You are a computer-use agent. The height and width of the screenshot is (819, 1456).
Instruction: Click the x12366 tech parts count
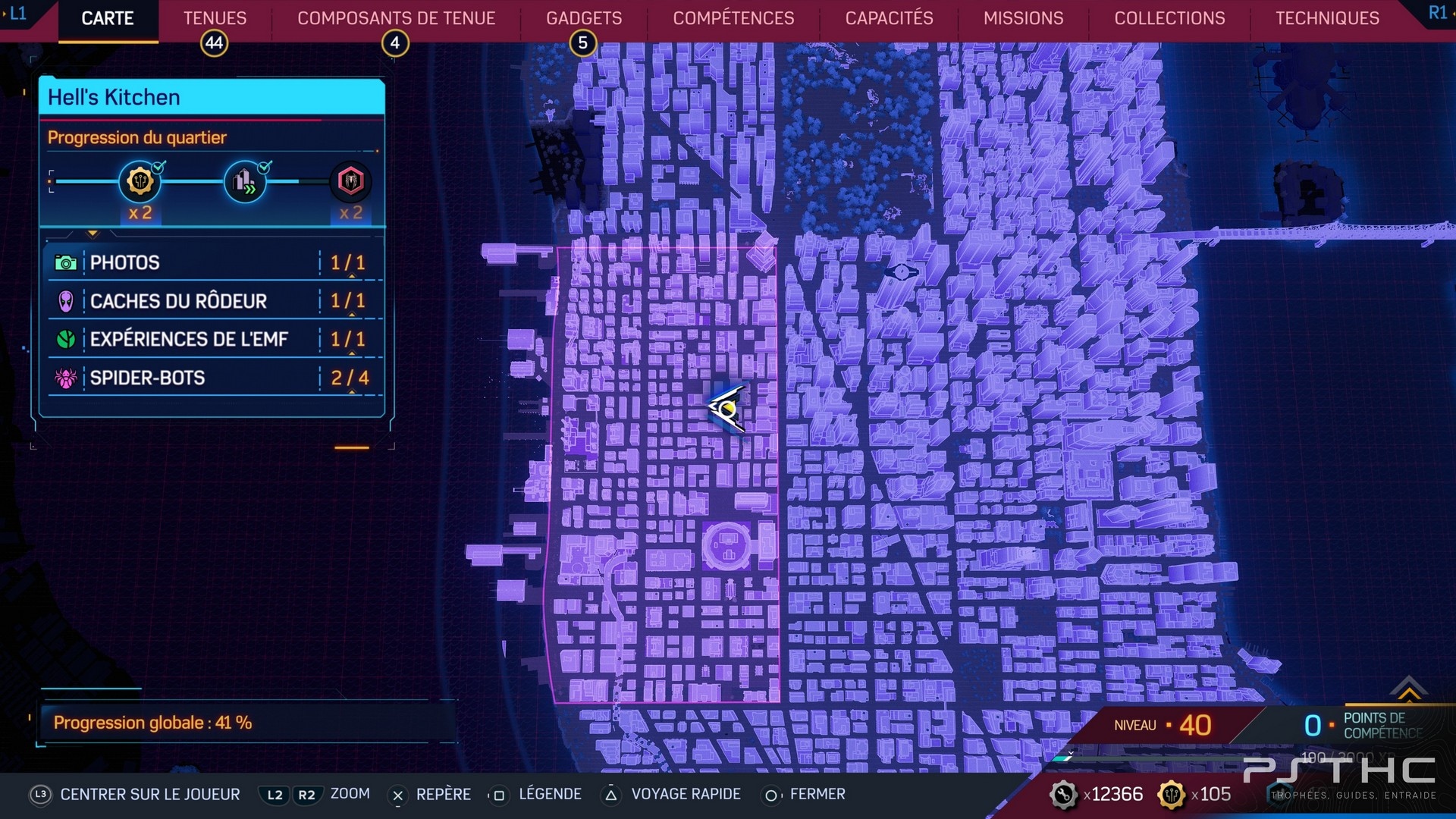click(x=1112, y=794)
